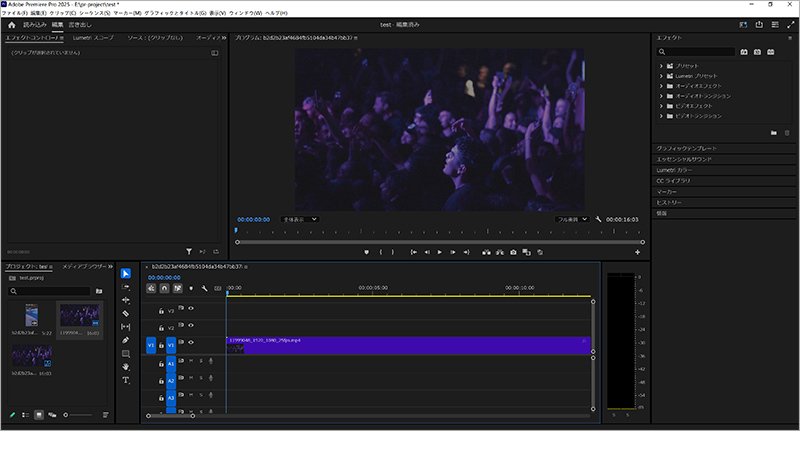Expand the ビデオエフェクト folder

[x=661, y=106]
